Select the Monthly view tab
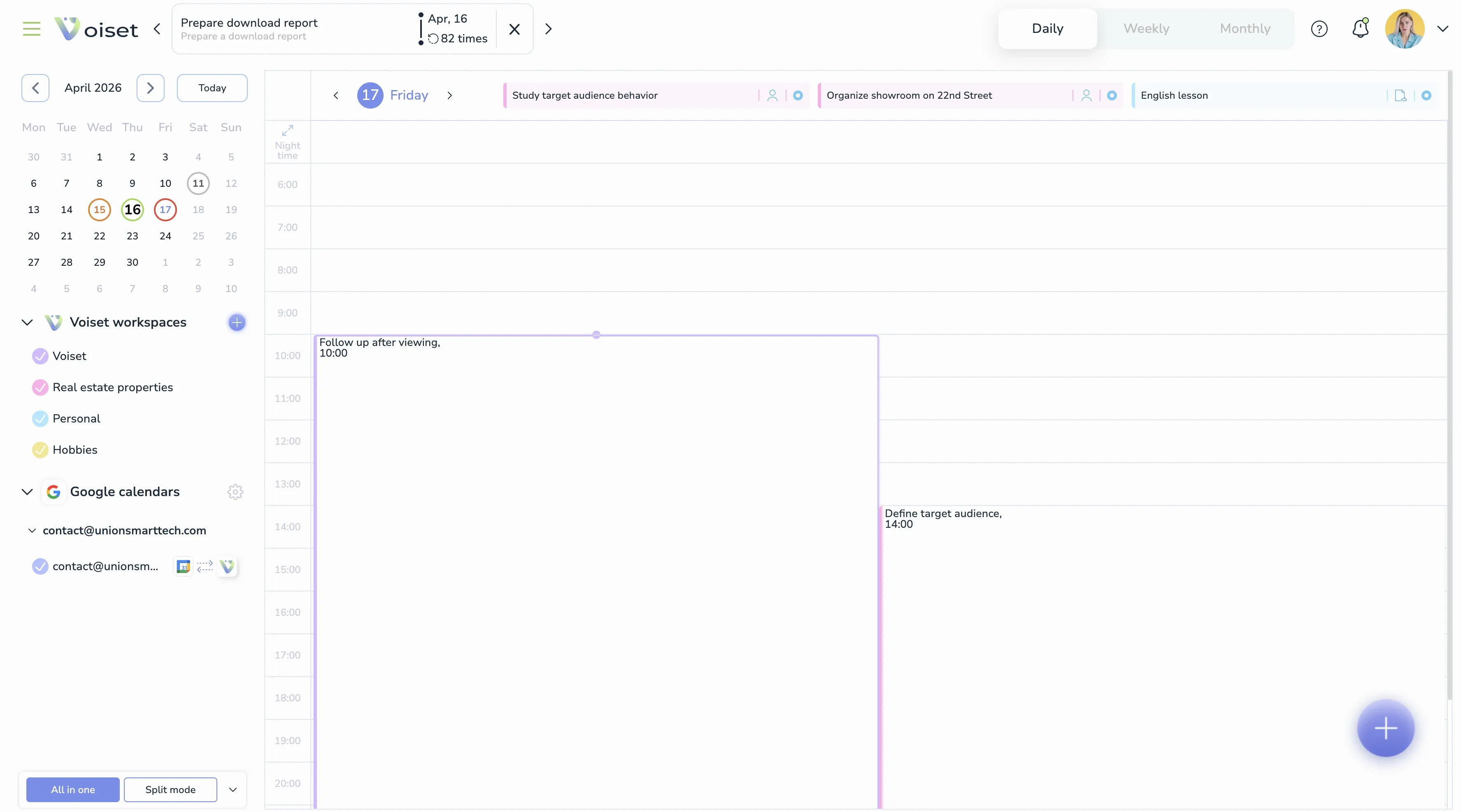Image resolution: width=1461 pixels, height=812 pixels. pos(1245,28)
